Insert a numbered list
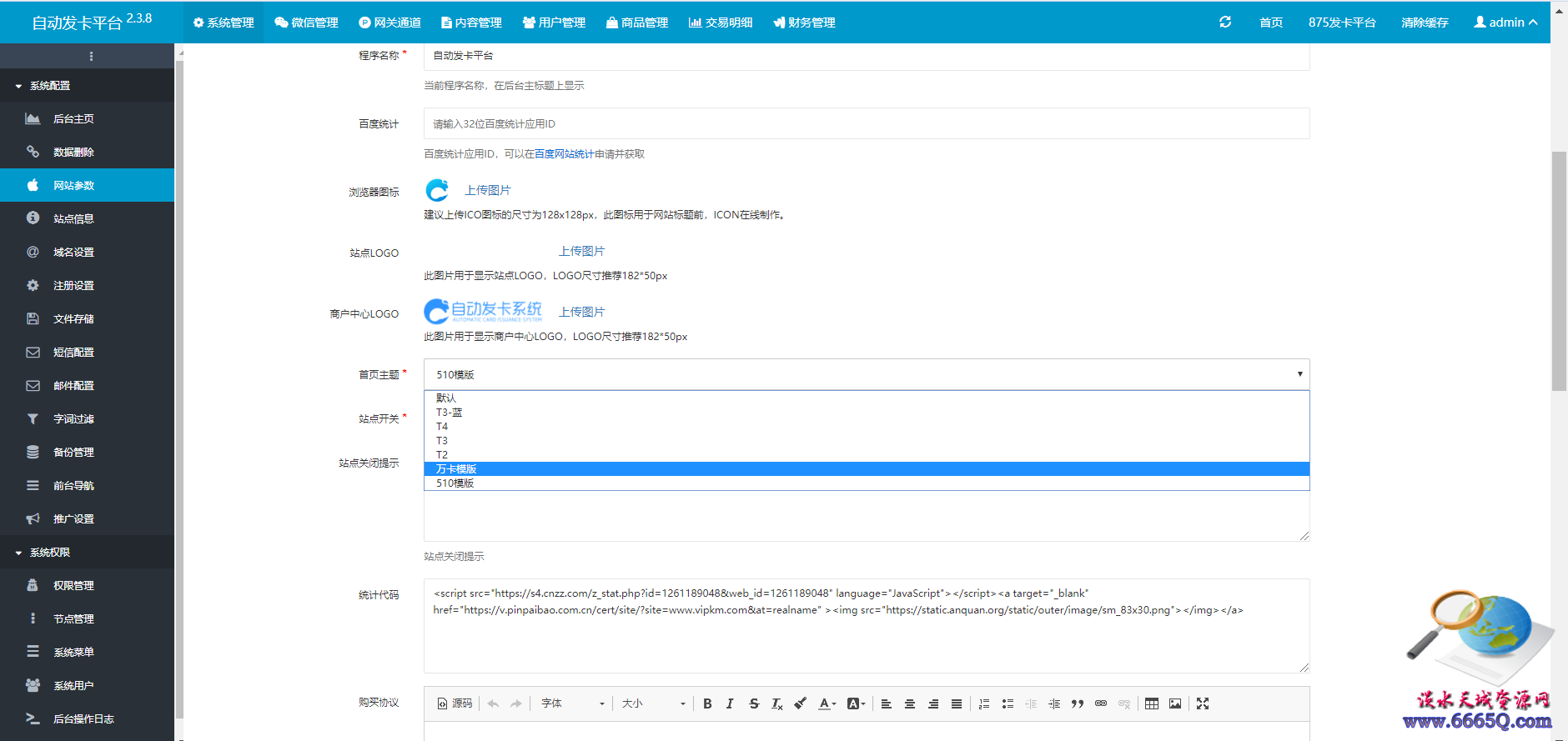 984,703
